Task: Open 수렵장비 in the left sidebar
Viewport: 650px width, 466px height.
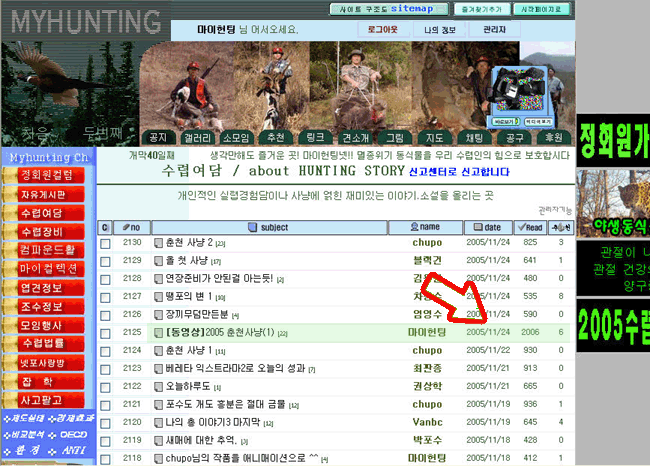Action: tap(42, 232)
